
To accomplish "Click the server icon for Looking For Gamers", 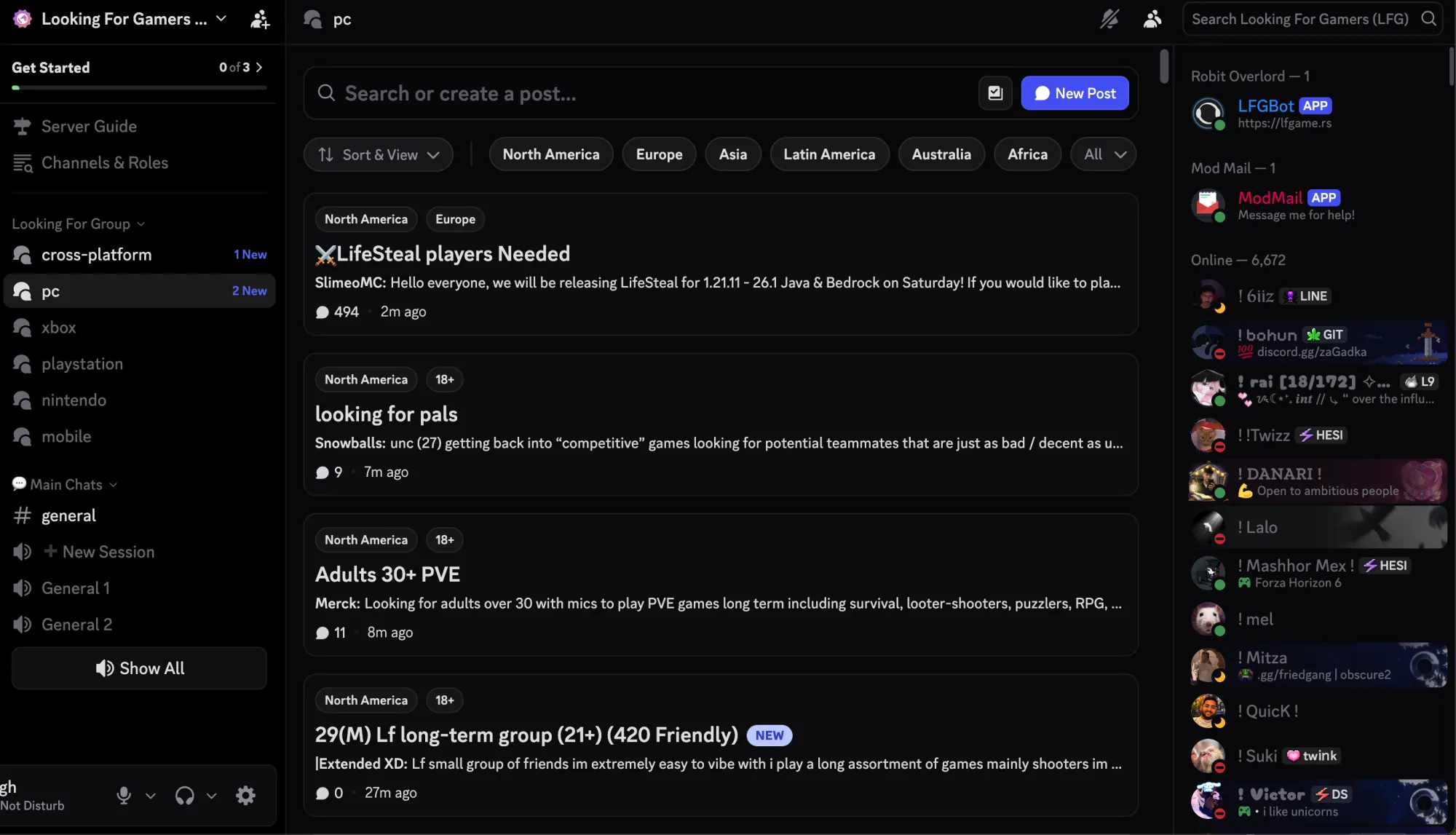I will tap(23, 19).
